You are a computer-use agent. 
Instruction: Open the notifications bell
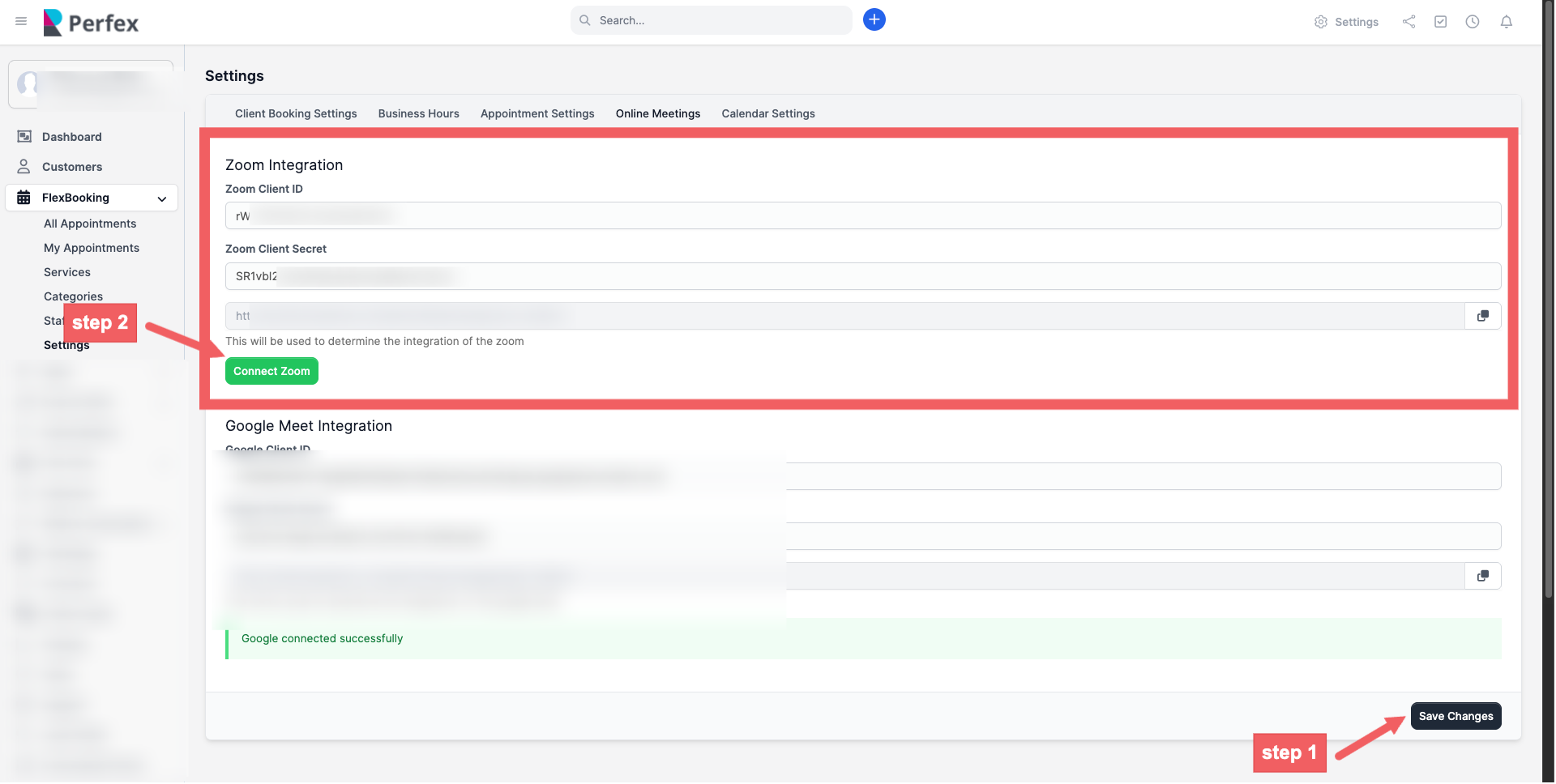[x=1506, y=22]
